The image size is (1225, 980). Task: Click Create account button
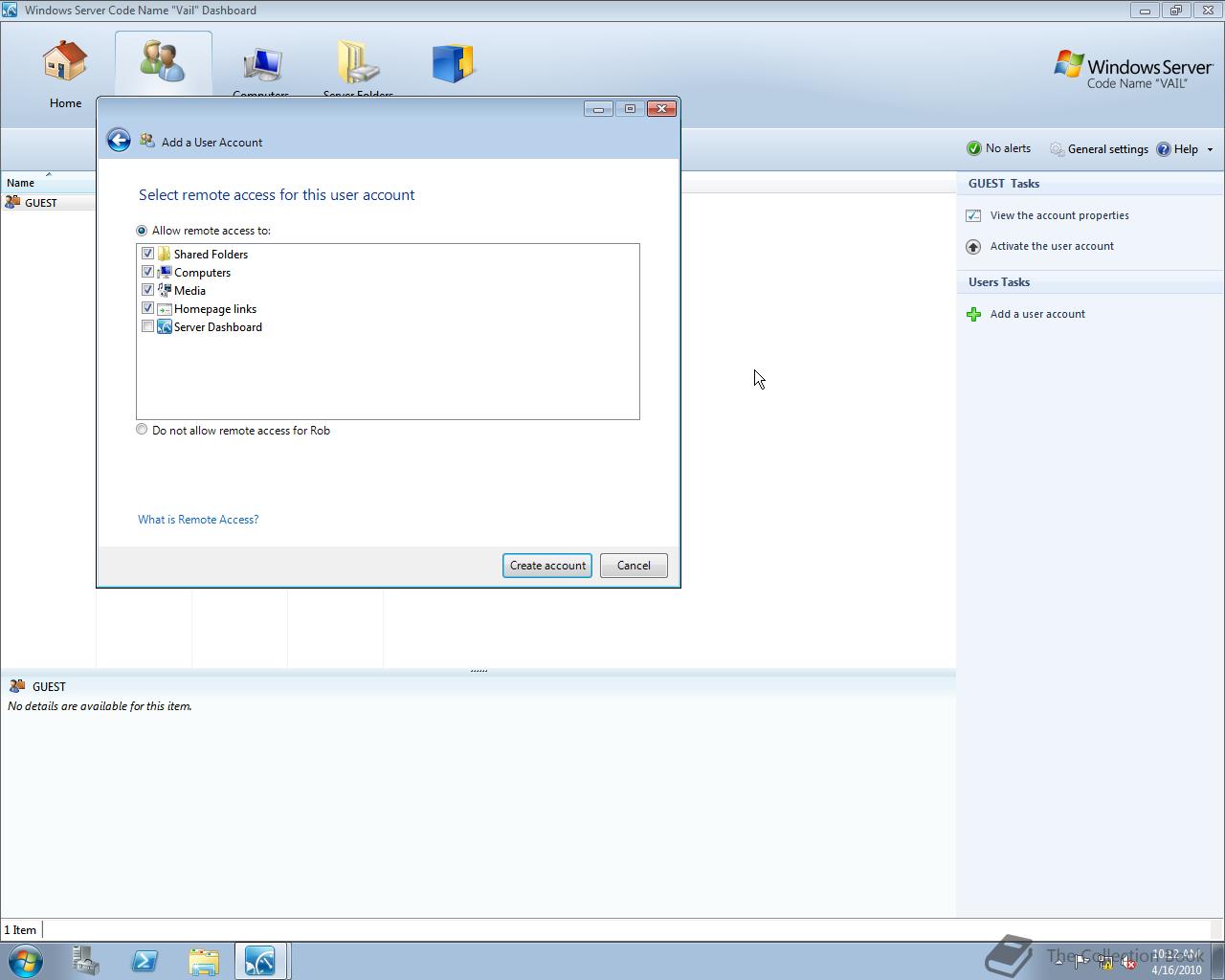pyautogui.click(x=547, y=566)
